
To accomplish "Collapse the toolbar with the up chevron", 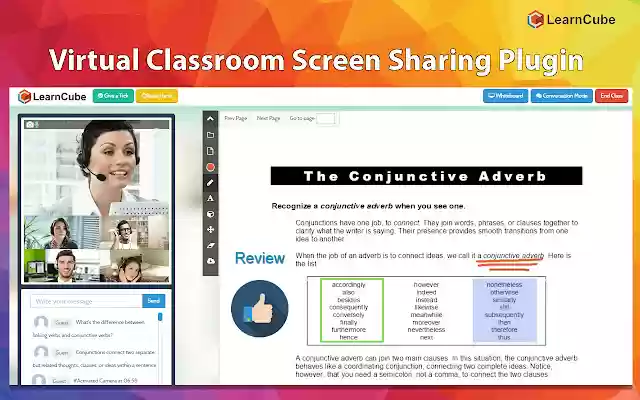I will (x=210, y=119).
